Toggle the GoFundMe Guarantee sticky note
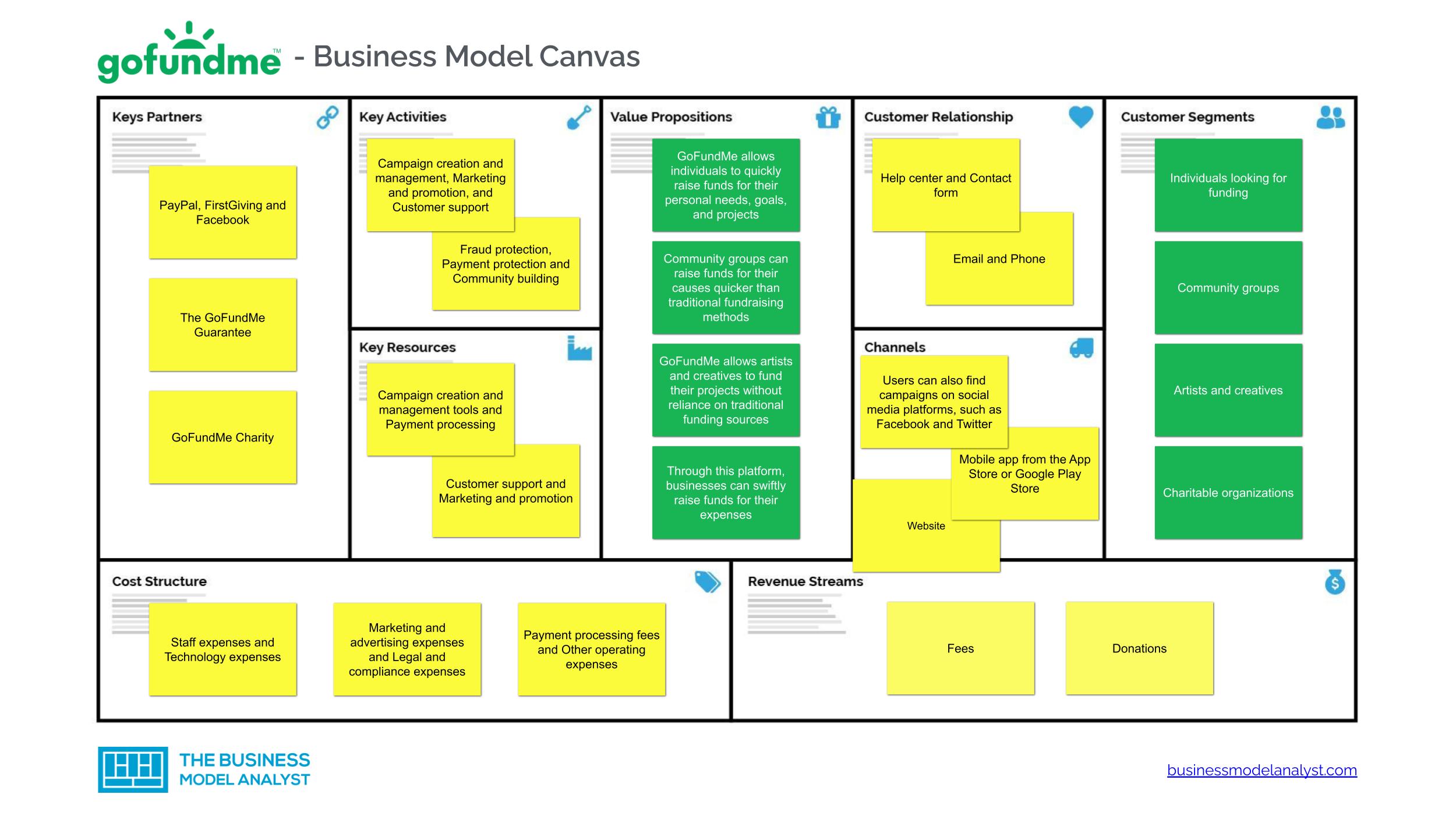Viewport: 1456px width, 819px height. pos(222,323)
